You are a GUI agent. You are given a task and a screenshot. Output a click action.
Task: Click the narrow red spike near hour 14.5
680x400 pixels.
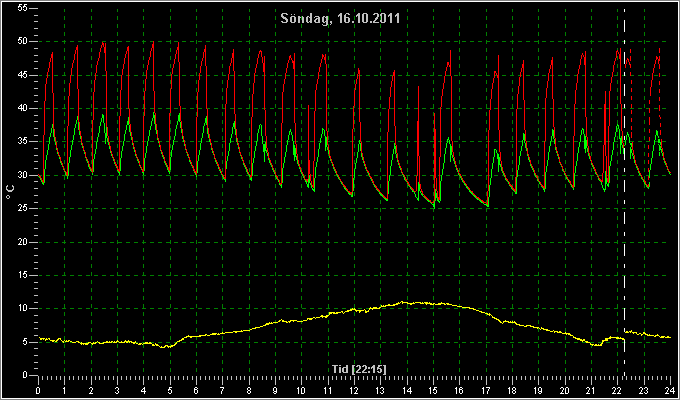pyautogui.click(x=418, y=87)
